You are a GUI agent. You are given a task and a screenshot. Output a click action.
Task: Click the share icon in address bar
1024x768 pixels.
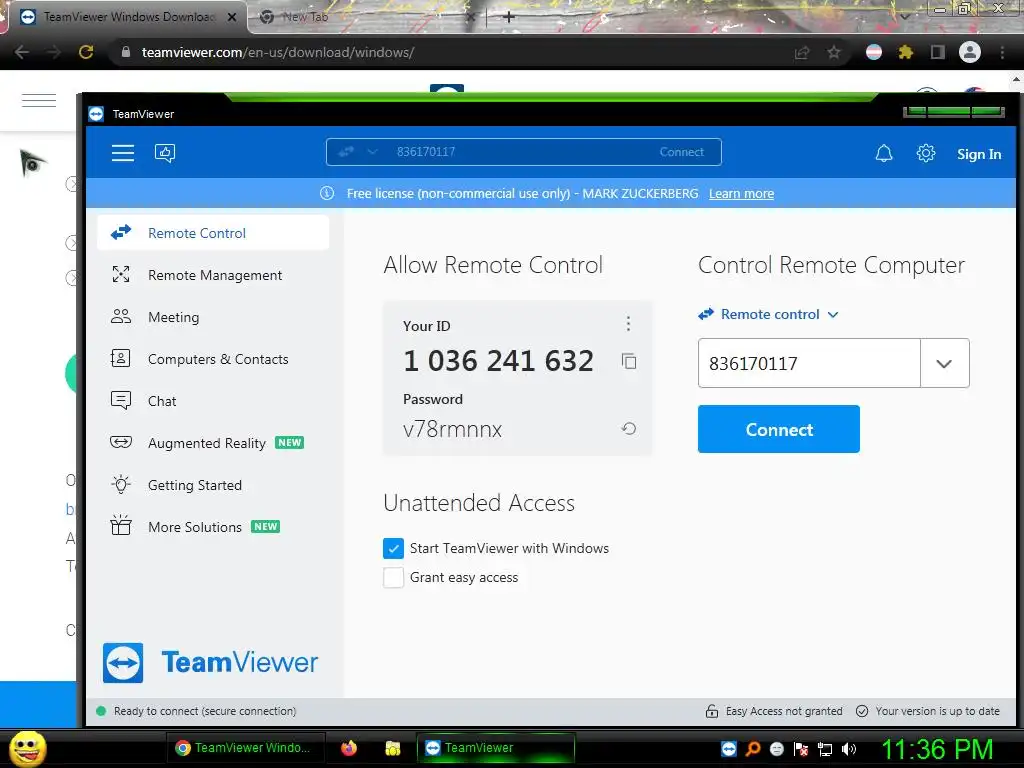[x=802, y=52]
